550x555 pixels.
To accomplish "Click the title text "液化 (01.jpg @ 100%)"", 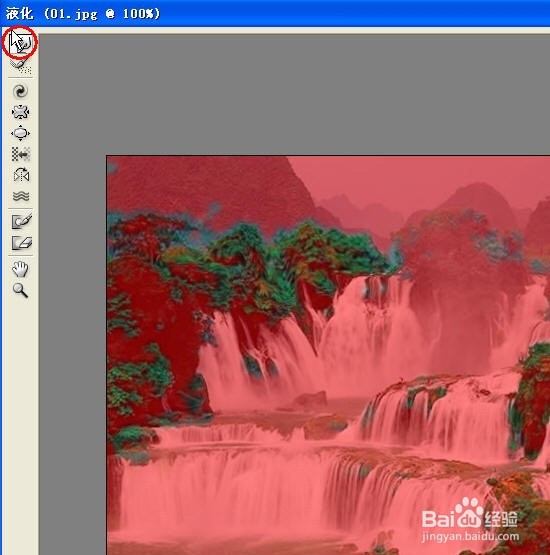I will (83, 13).
